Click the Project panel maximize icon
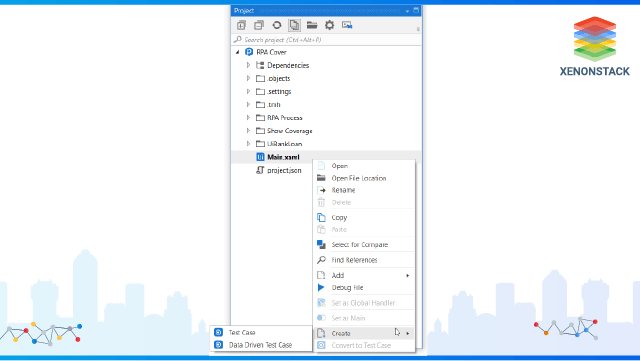Viewport: 640px width, 361px height. (x=416, y=10)
